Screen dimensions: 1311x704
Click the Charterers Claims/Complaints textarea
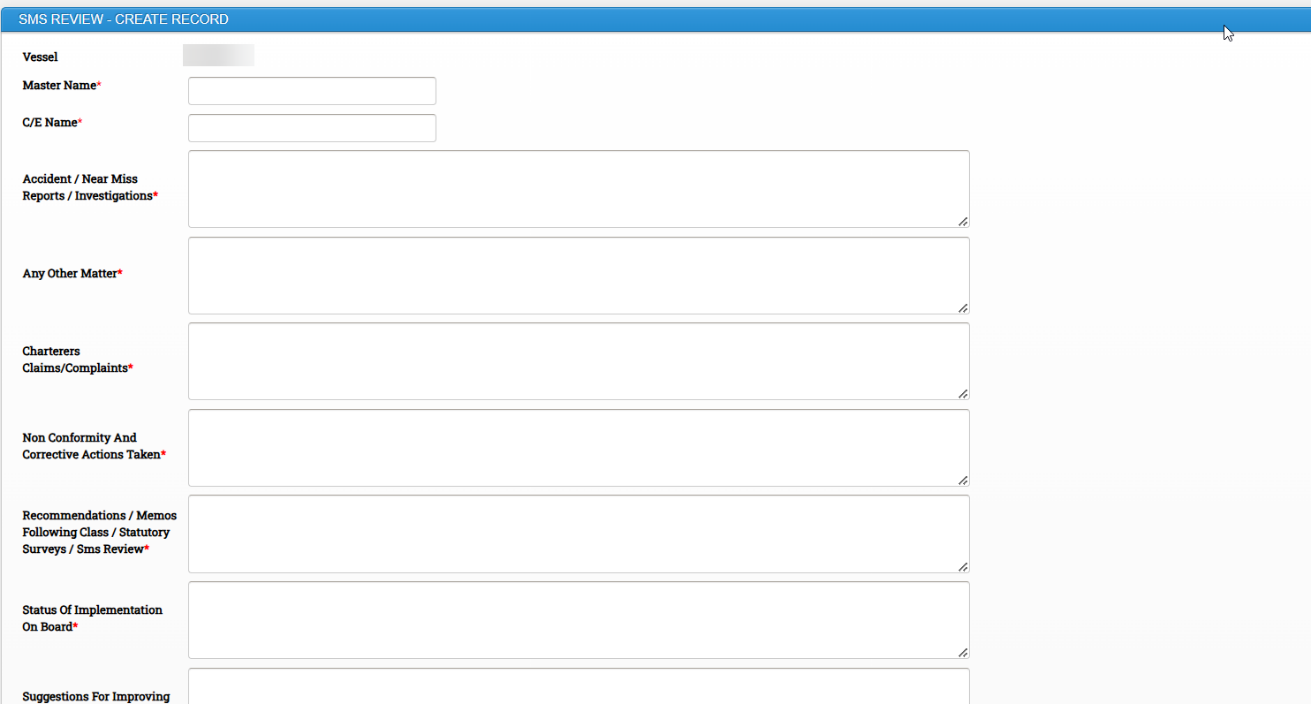pos(579,361)
